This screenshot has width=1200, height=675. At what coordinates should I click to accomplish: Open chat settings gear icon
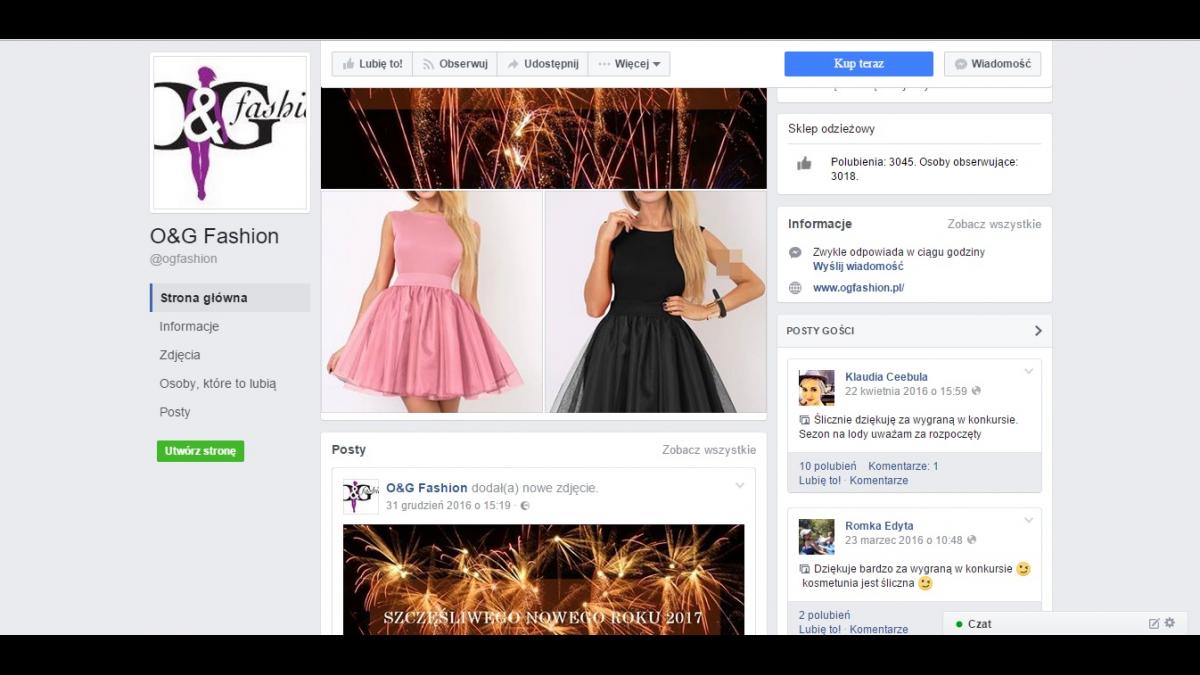1169,623
